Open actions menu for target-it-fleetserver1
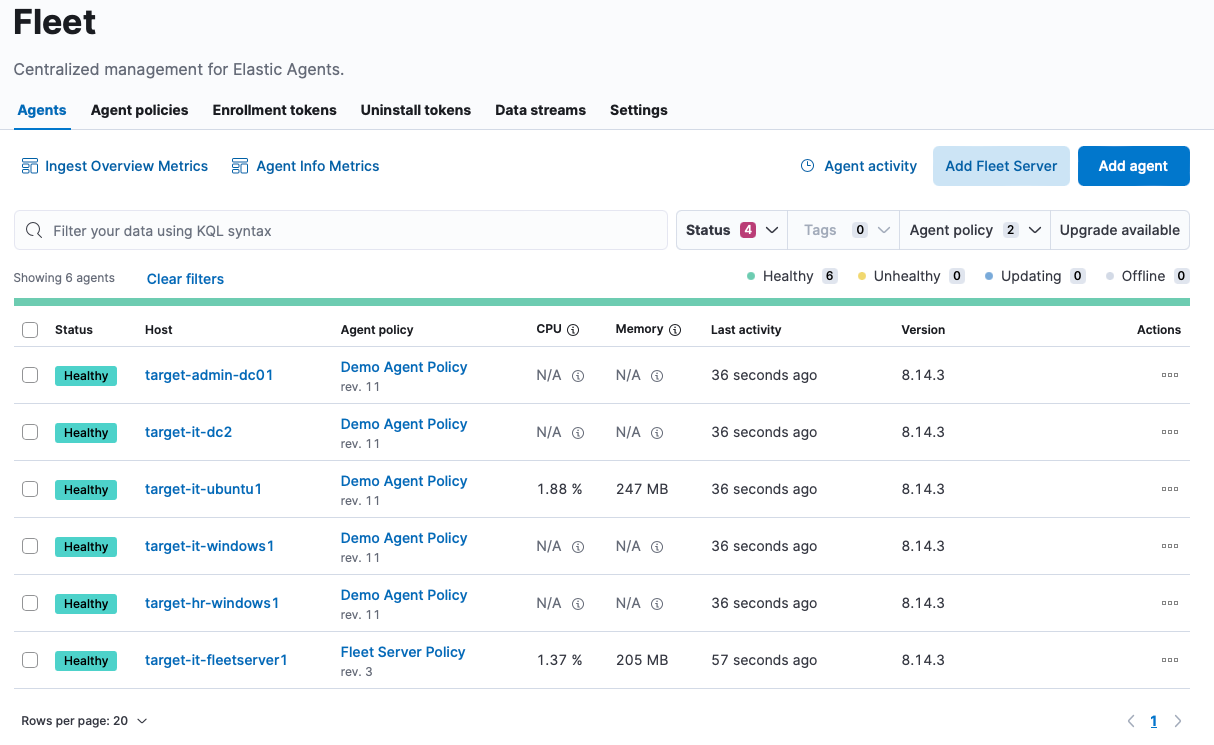 (1169, 660)
